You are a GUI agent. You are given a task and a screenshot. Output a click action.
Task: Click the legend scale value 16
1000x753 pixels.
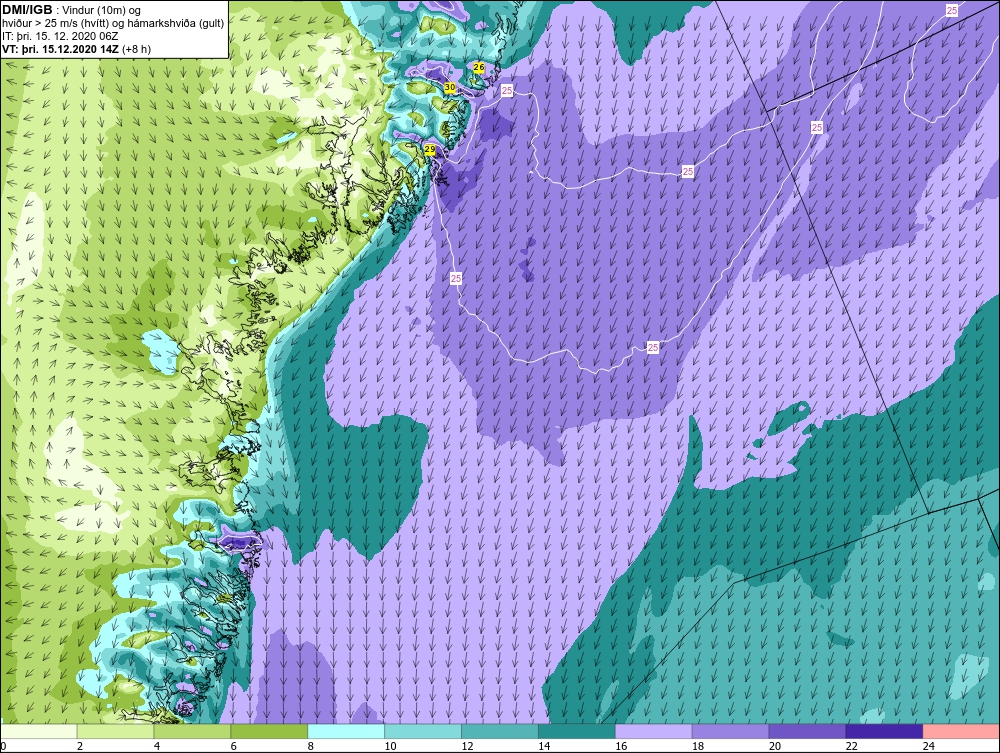coord(621,746)
